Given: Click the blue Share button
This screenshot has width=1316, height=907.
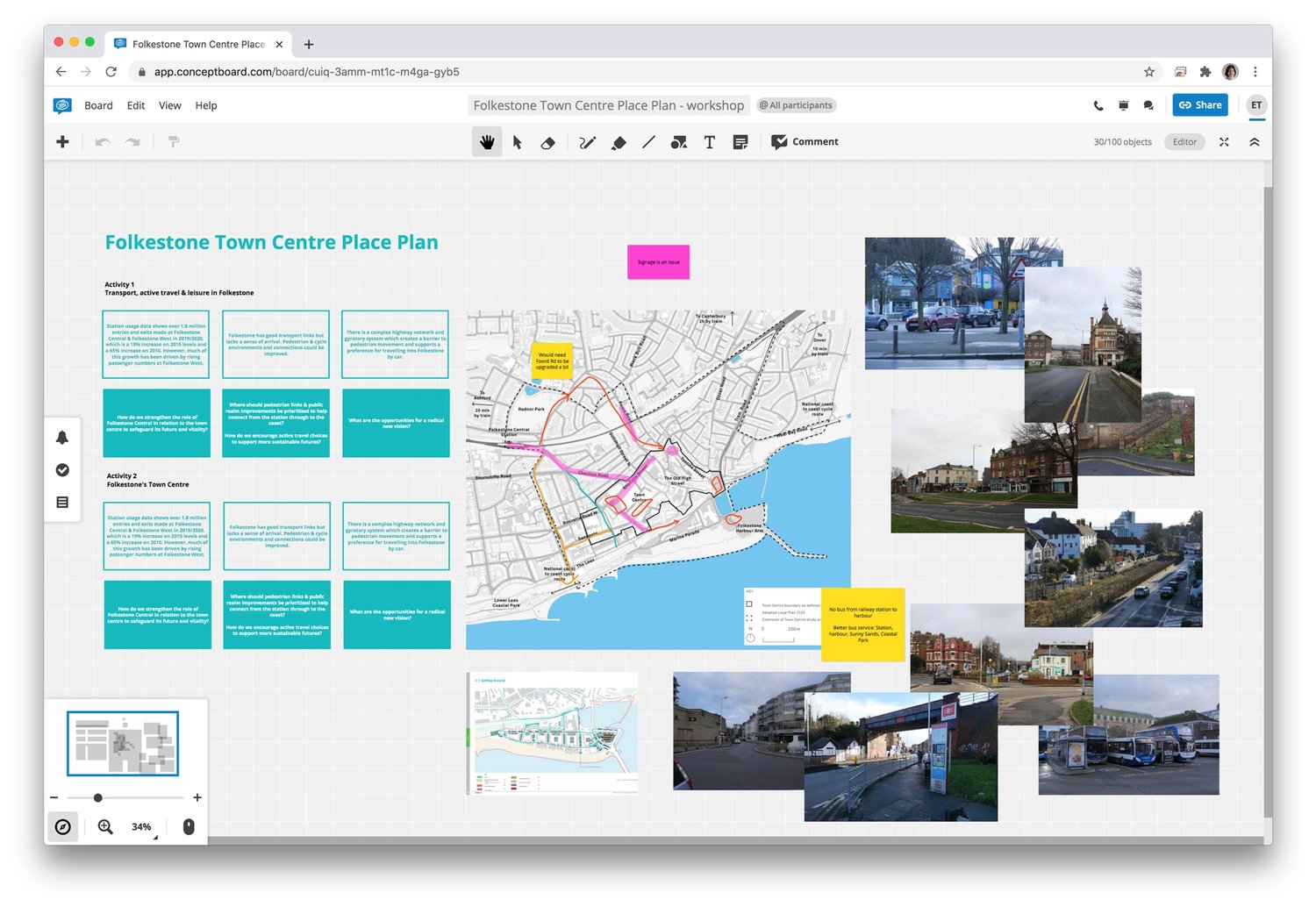Looking at the screenshot, I should click(x=1199, y=105).
